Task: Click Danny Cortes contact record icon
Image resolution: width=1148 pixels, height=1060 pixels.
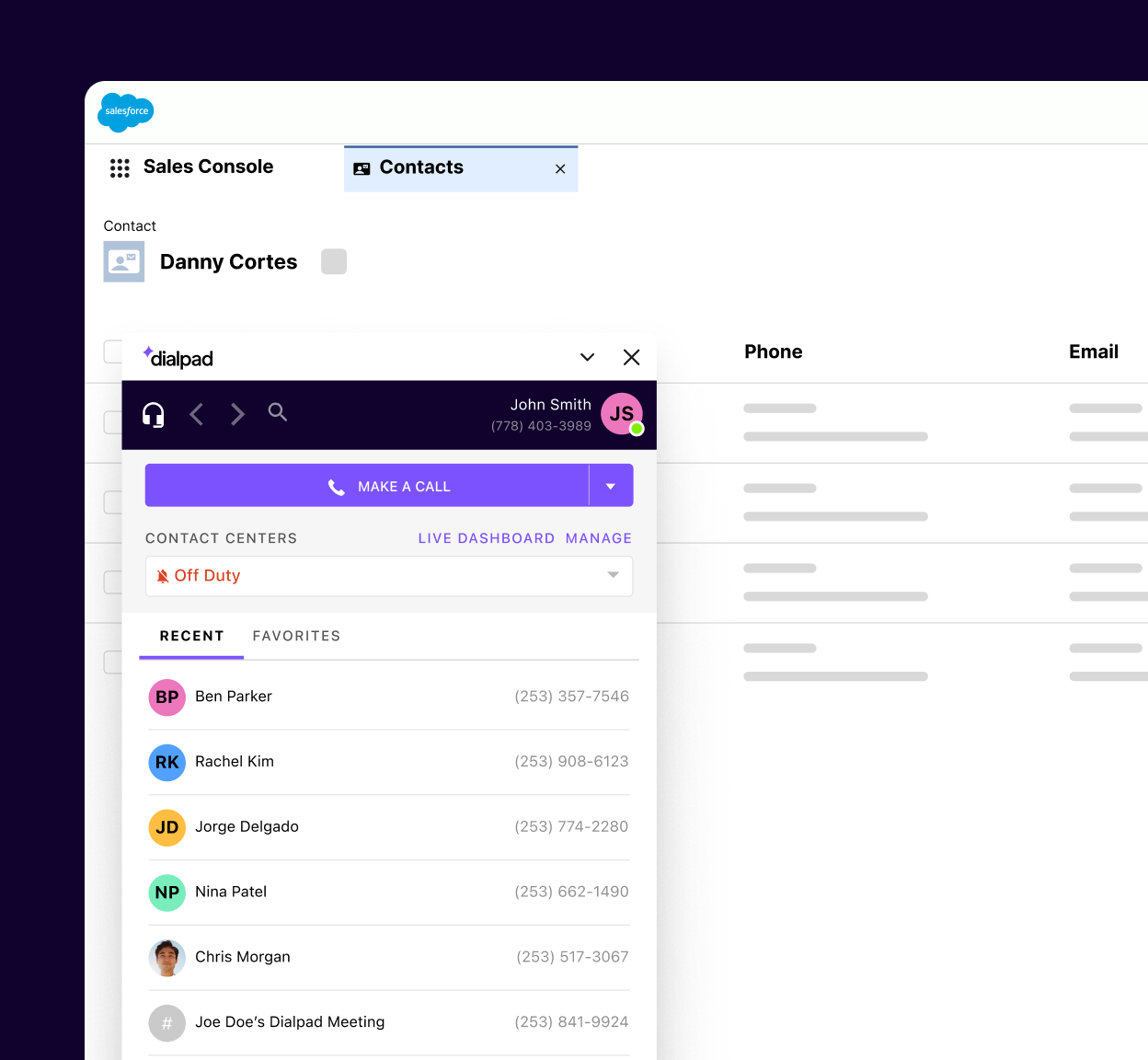Action: click(x=124, y=261)
